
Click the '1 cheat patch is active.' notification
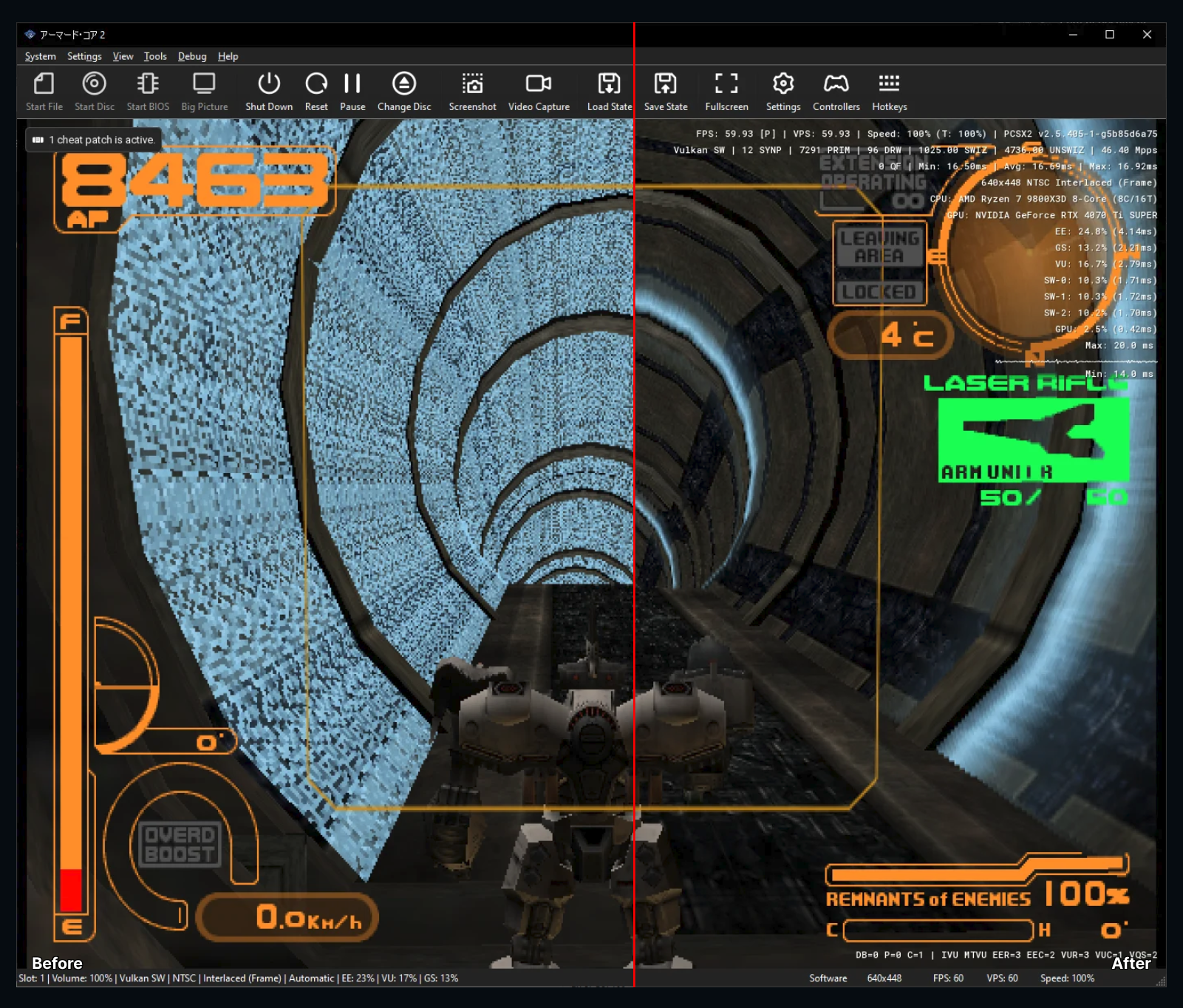point(94,140)
